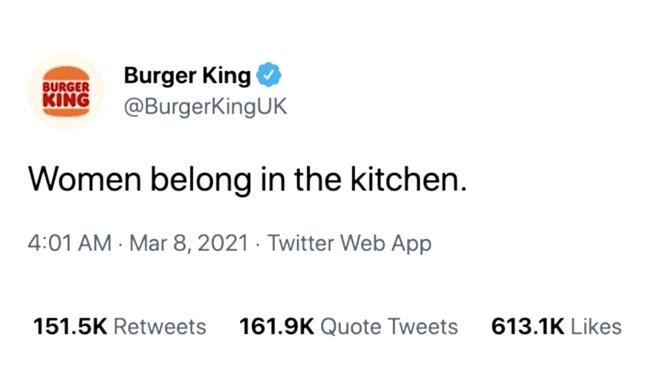650x366 pixels.
Task: Click the 613.1K like count number
Action: [x=528, y=327]
